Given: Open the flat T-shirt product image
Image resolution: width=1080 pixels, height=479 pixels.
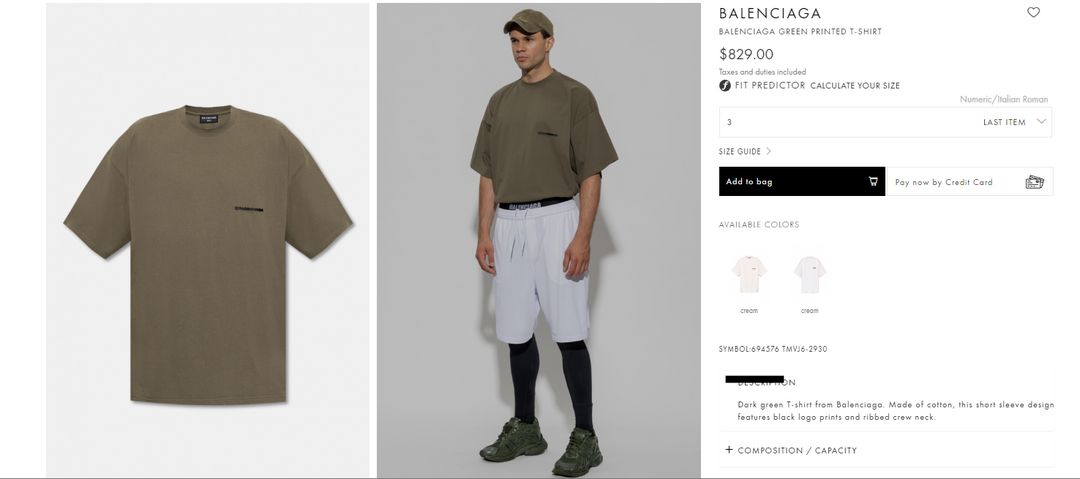Looking at the screenshot, I should [x=208, y=240].
